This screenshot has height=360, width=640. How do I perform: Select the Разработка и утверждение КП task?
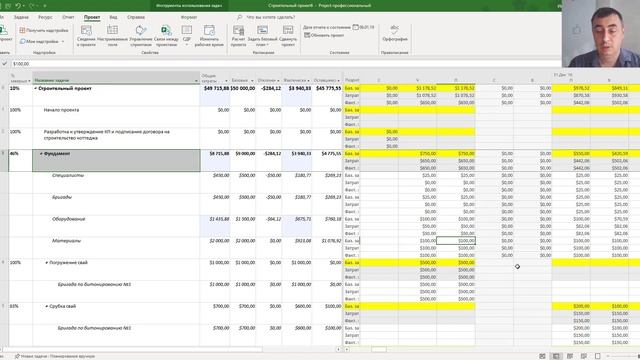(107, 135)
